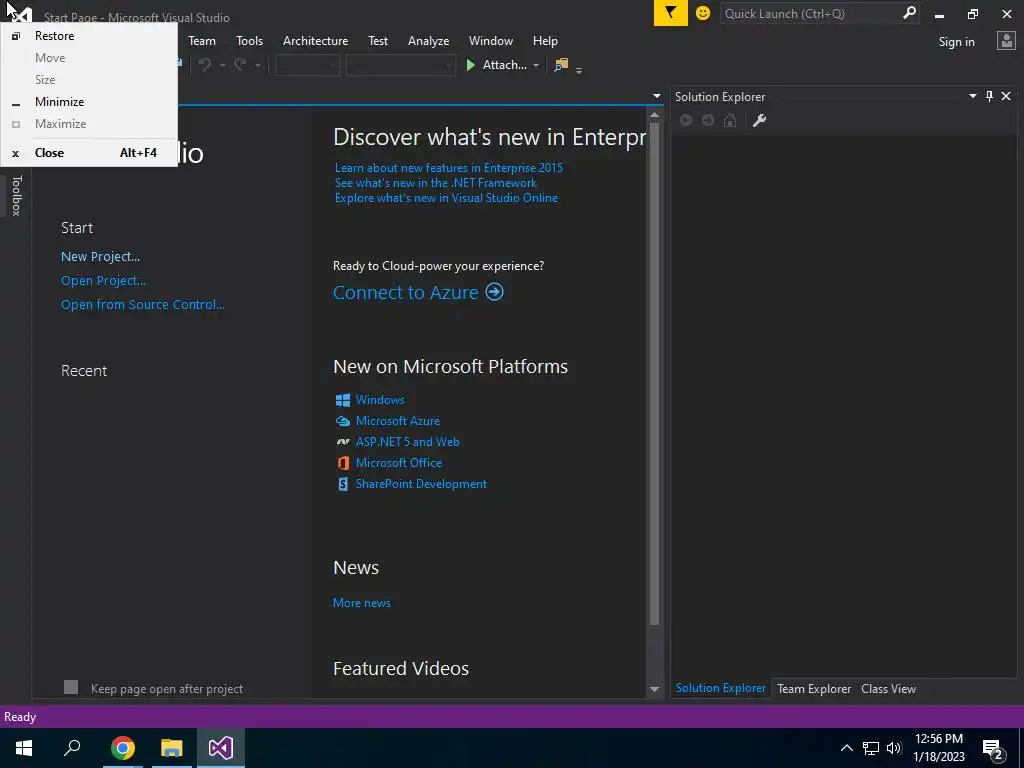Click the Find in Files folder icon
Image resolution: width=1024 pixels, height=768 pixels.
pos(561,65)
